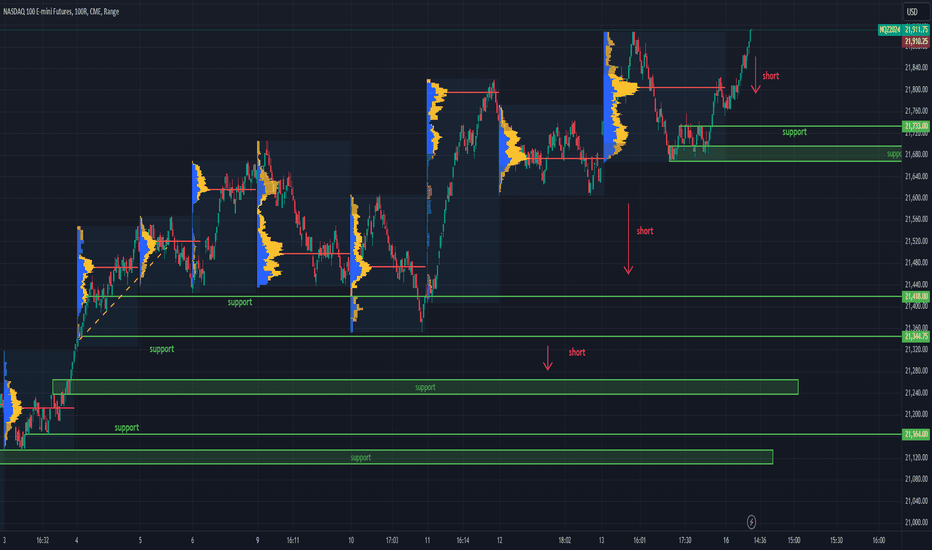Viewport: 932px width, 550px height.
Task: Click the 21,280.00 price axis value
Action: coord(916,370)
